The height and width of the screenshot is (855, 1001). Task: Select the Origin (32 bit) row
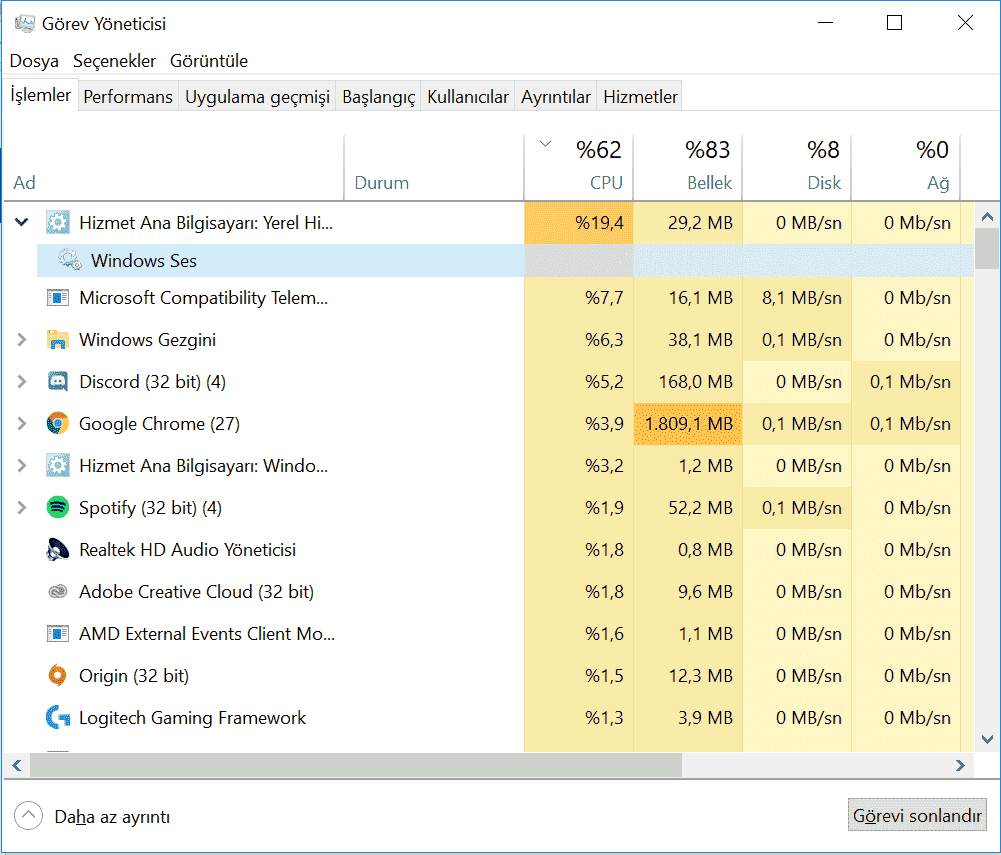click(488, 676)
